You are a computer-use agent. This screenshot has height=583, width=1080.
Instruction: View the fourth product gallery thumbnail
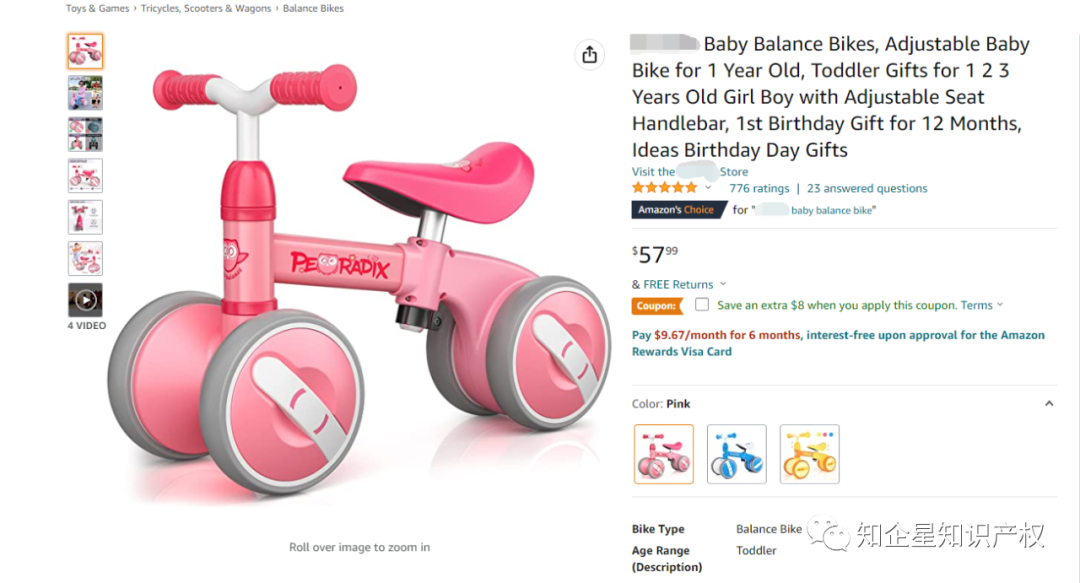85,176
